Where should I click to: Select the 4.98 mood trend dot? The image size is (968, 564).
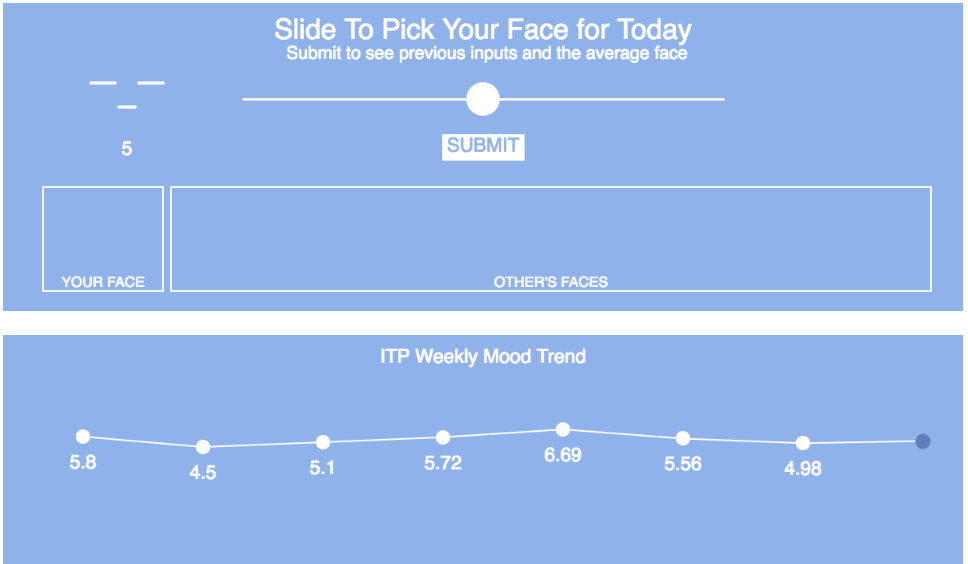pyautogui.click(x=803, y=443)
